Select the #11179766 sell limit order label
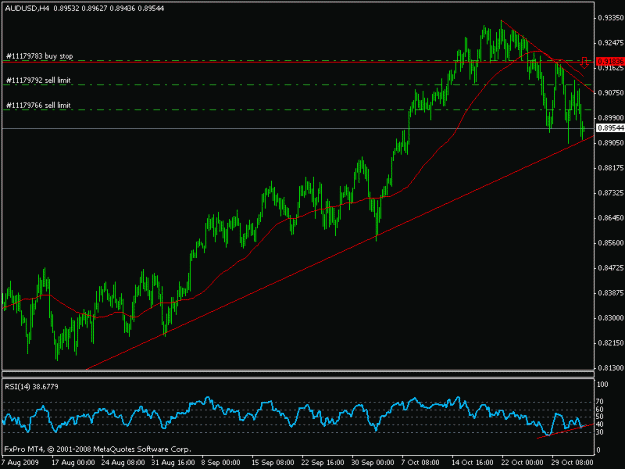The width and height of the screenshot is (625, 469). pyautogui.click(x=38, y=105)
